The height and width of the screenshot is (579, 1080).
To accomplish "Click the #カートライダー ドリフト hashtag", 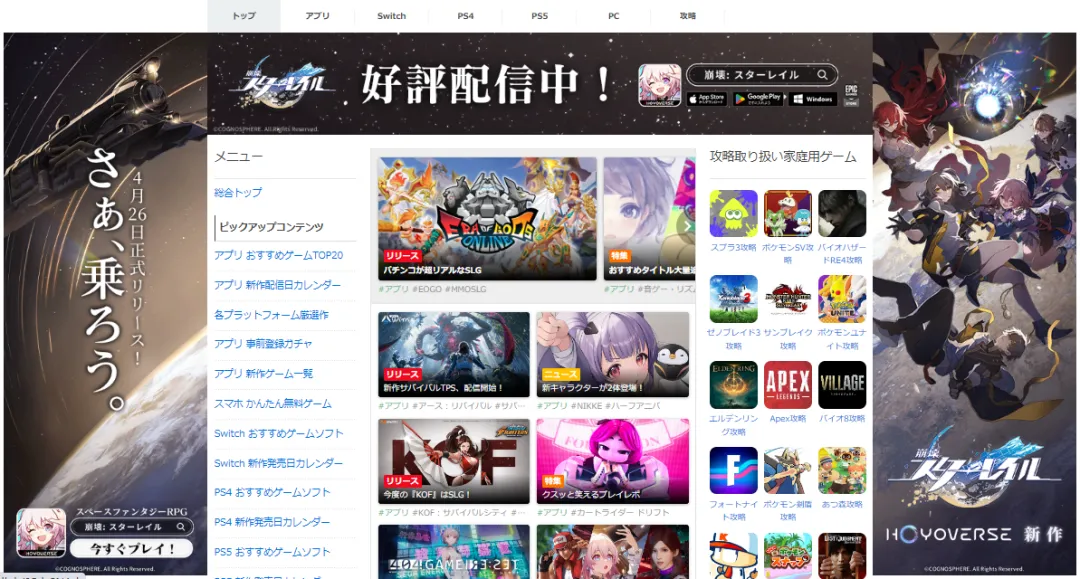I will tap(620, 513).
